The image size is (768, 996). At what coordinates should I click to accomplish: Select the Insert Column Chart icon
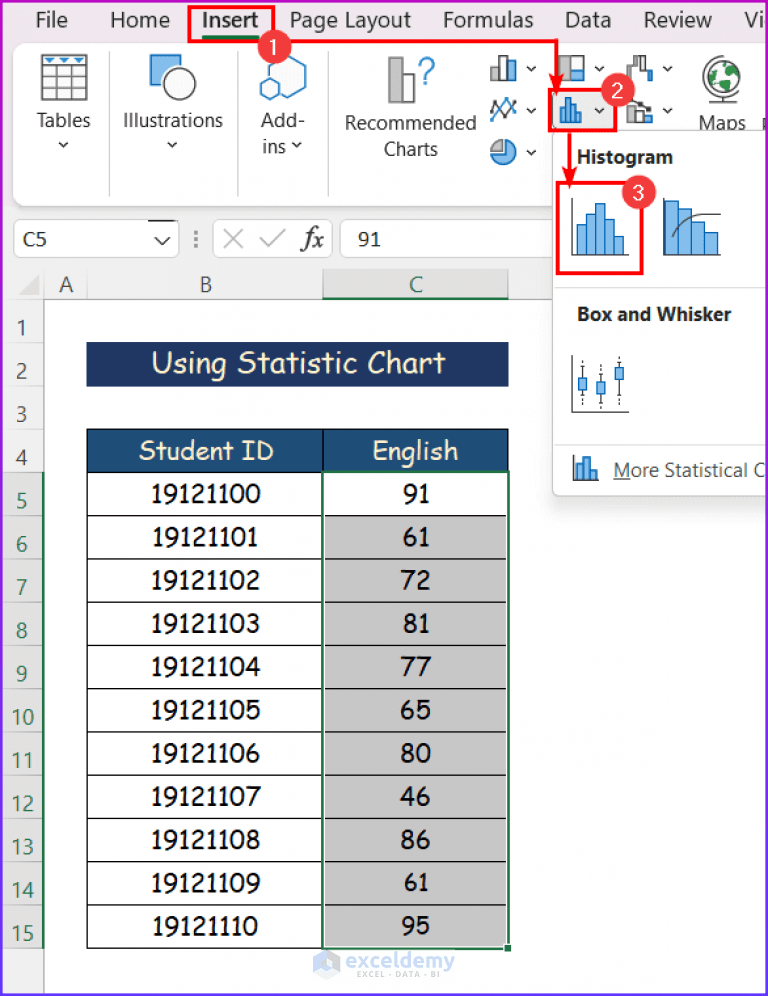[504, 67]
